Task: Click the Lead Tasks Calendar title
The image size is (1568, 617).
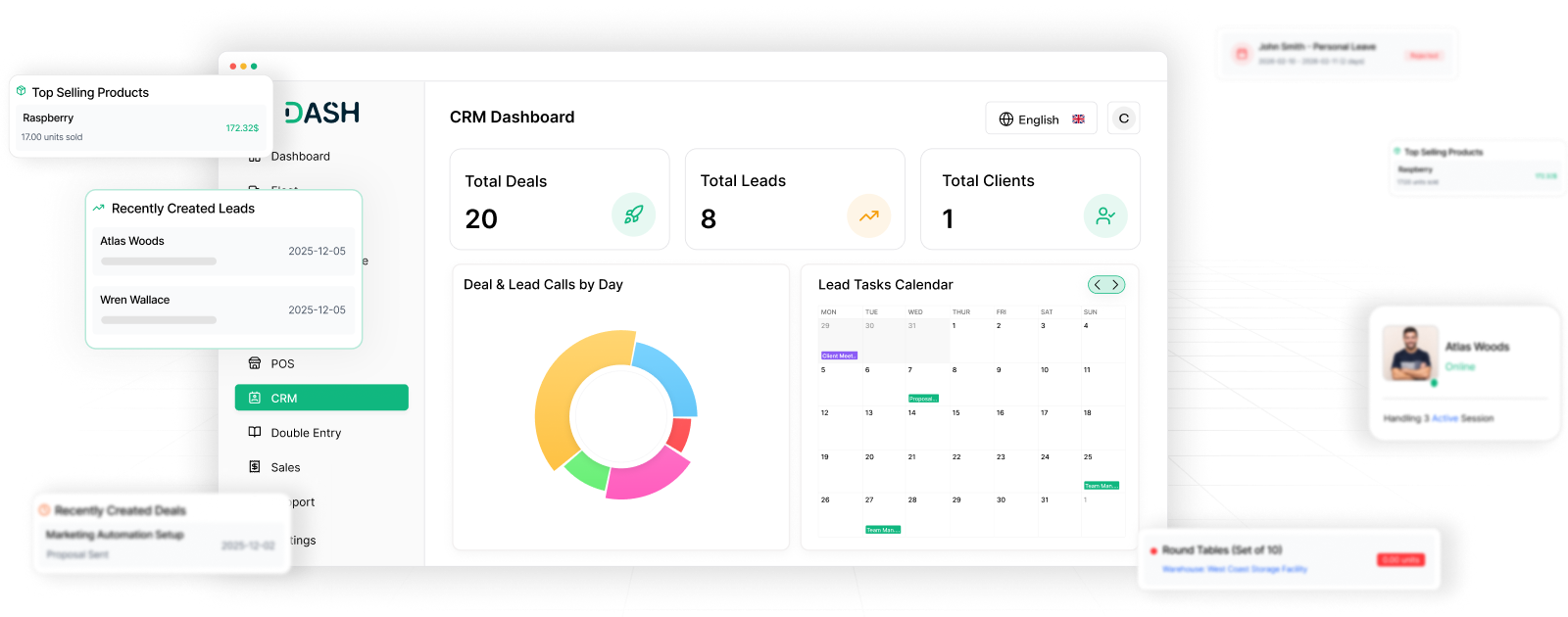Action: coord(885,284)
